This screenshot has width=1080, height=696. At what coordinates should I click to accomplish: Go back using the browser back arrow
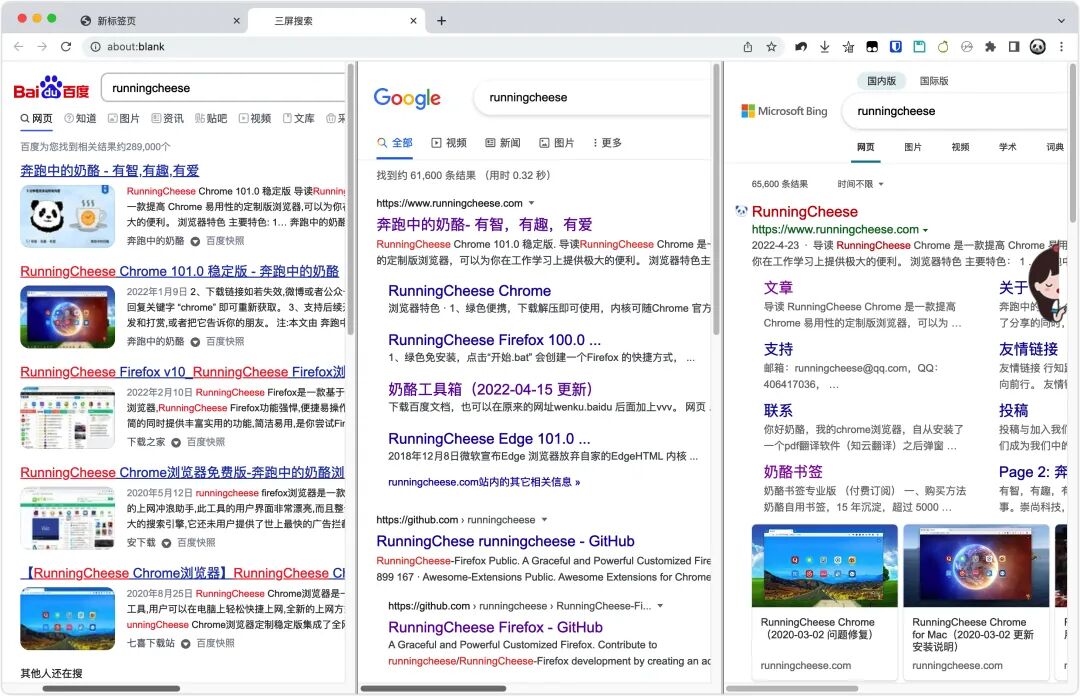pos(19,47)
